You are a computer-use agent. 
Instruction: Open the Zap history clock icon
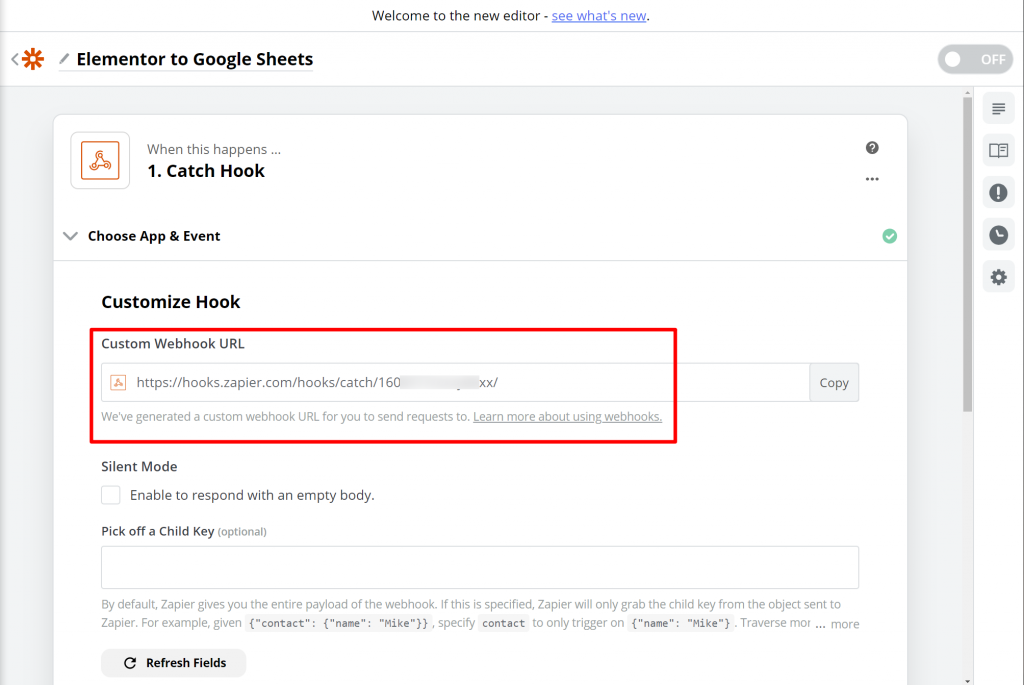[998, 235]
